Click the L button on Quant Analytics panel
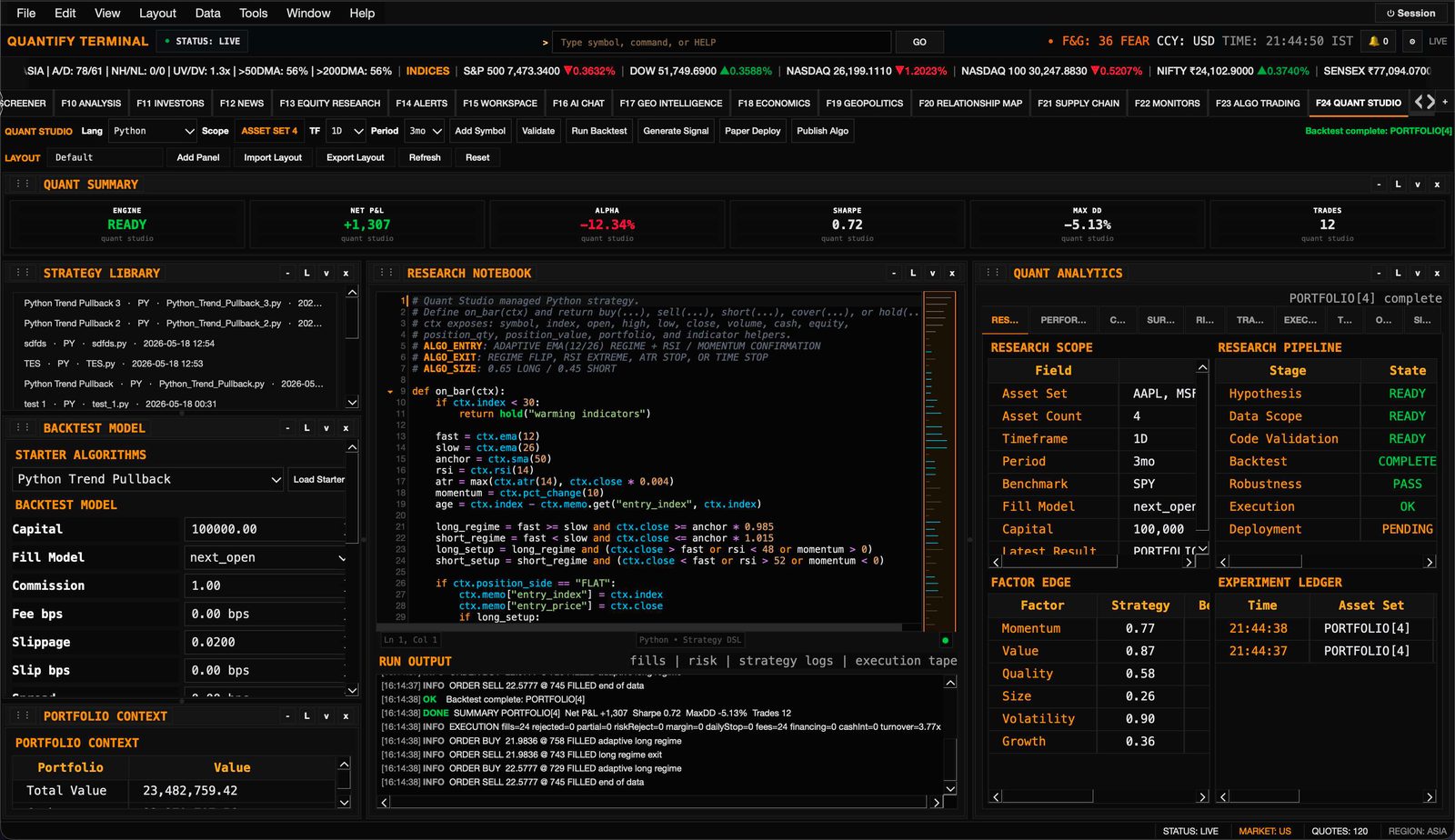The width and height of the screenshot is (1455, 840). [1398, 274]
